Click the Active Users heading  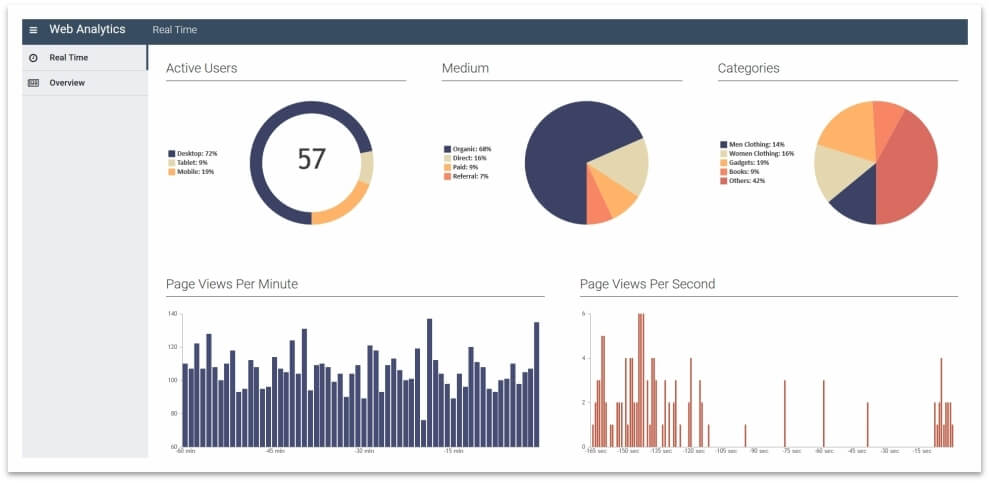pyautogui.click(x=201, y=68)
